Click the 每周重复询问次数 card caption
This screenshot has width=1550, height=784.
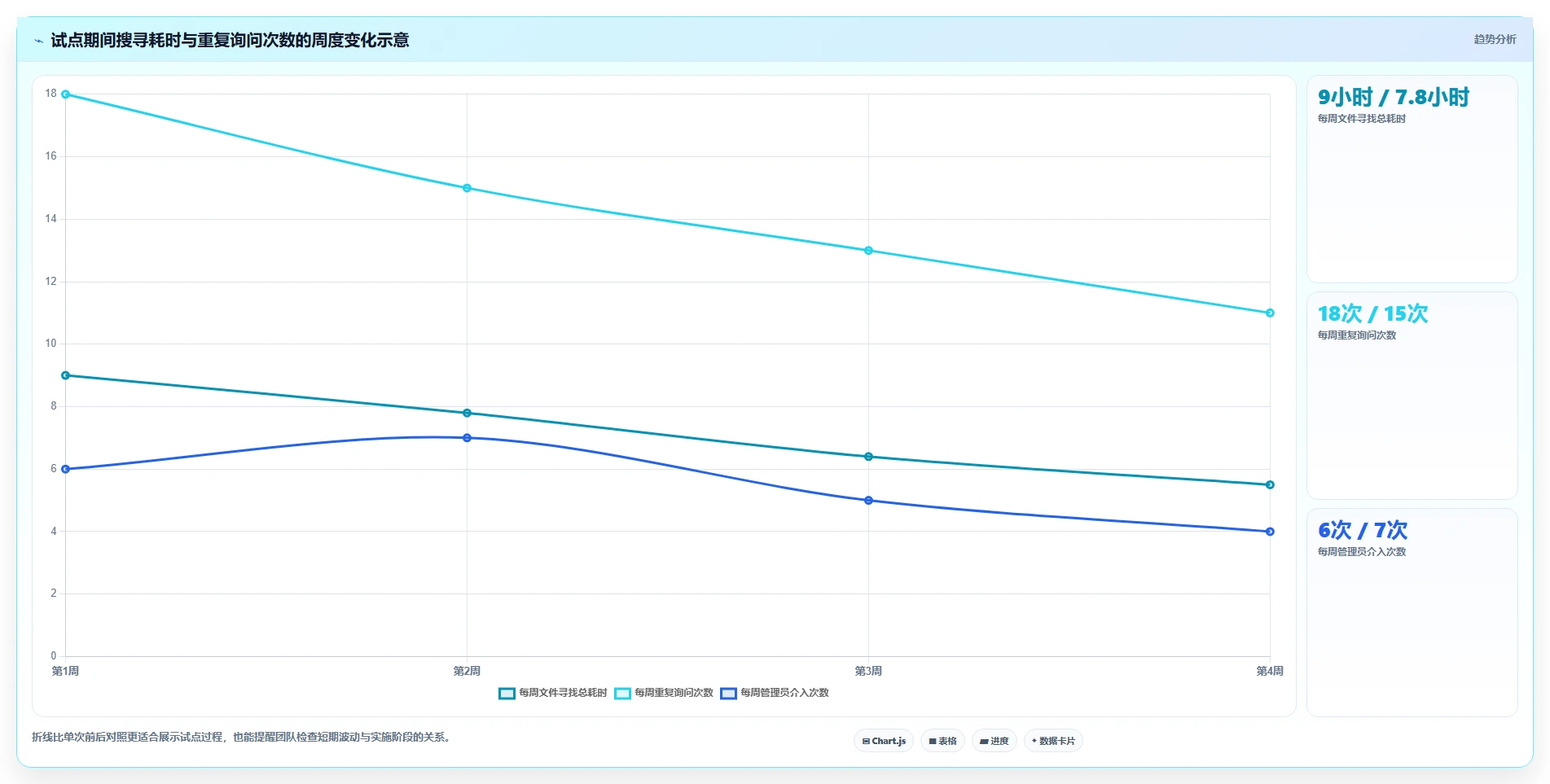click(x=1357, y=335)
